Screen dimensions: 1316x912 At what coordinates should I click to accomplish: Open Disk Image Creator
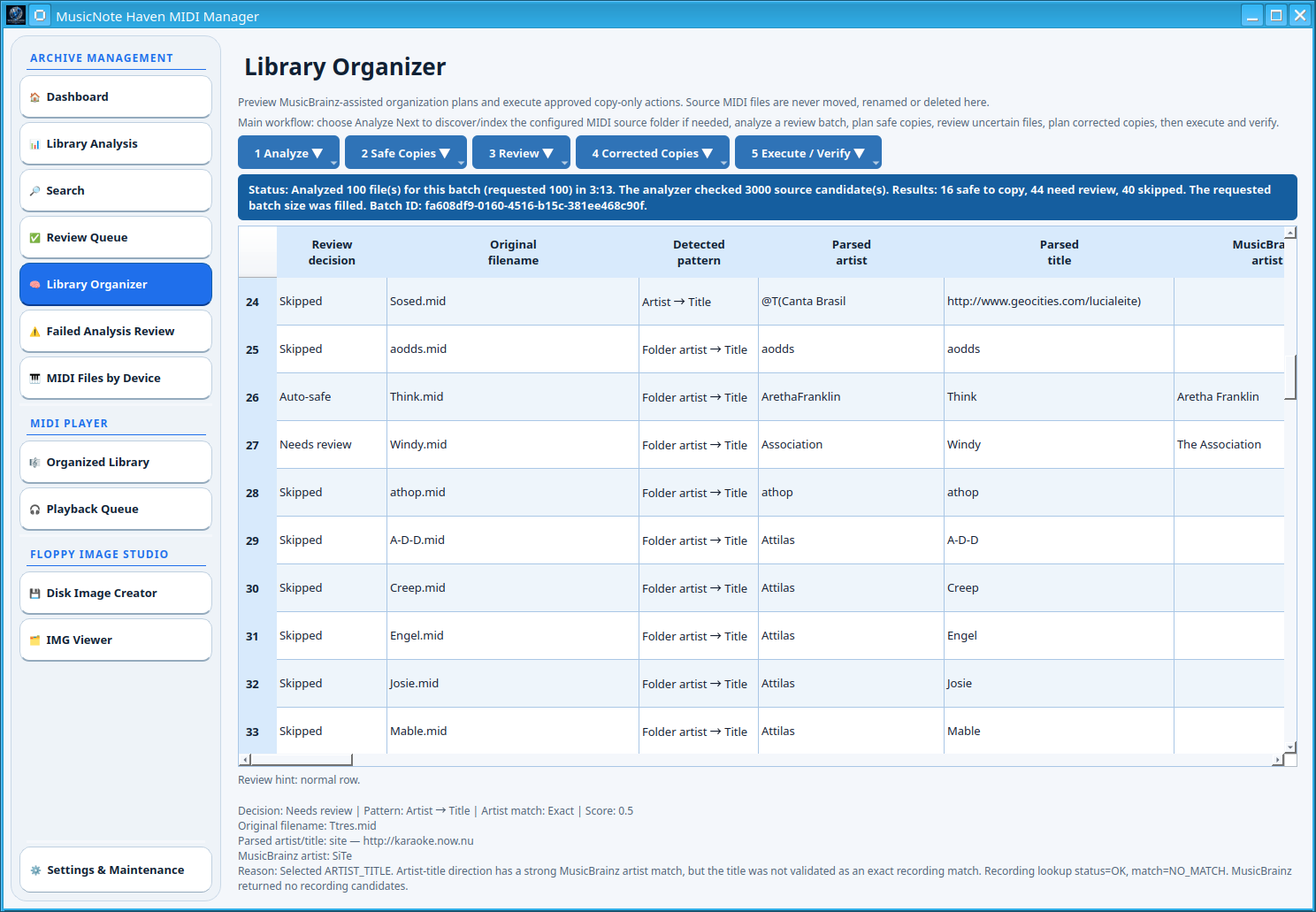[116, 594]
